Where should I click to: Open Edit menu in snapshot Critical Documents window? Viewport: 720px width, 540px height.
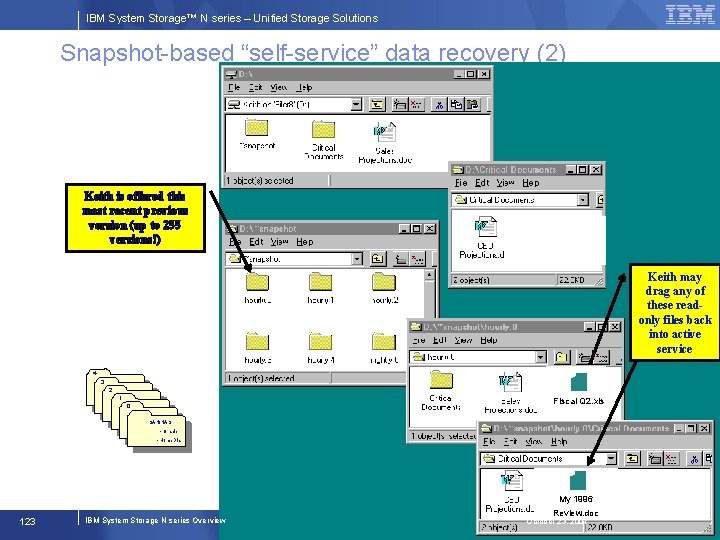(510, 441)
